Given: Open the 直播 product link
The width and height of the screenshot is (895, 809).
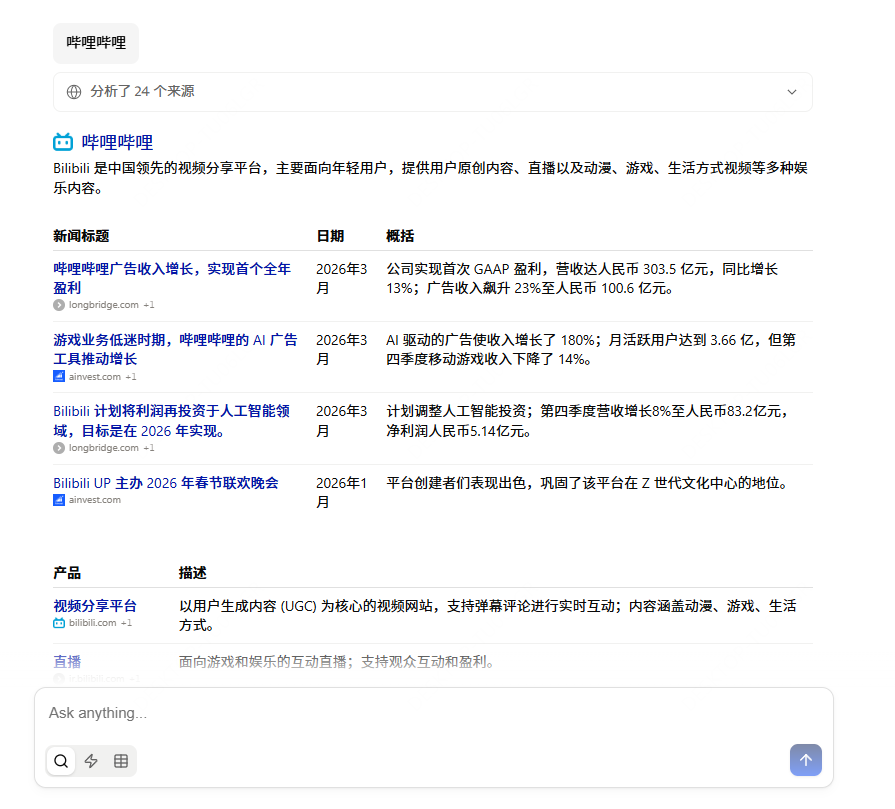Looking at the screenshot, I should pos(67,661).
